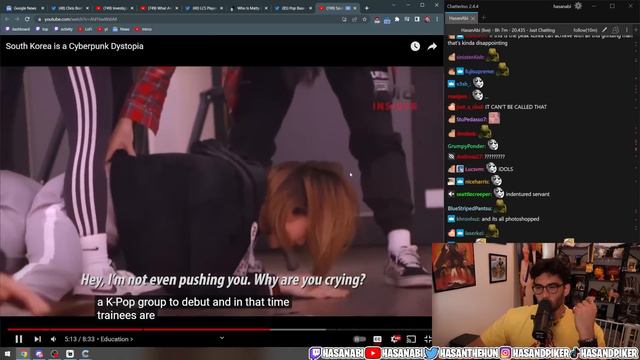Open Chrome from the taskbar
This screenshot has width=640, height=360.
tap(24, 353)
